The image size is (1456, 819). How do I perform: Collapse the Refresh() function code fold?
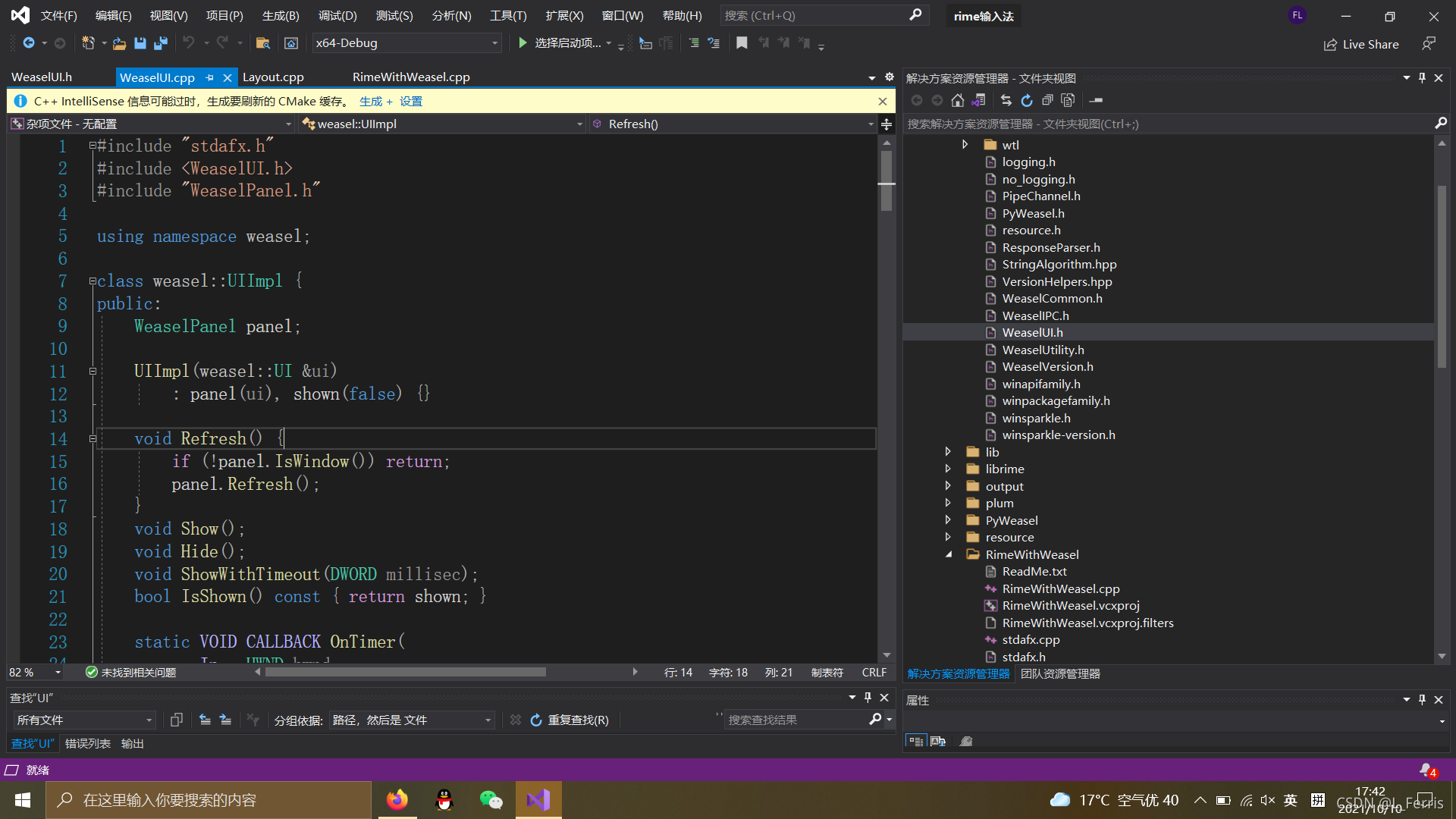(93, 439)
